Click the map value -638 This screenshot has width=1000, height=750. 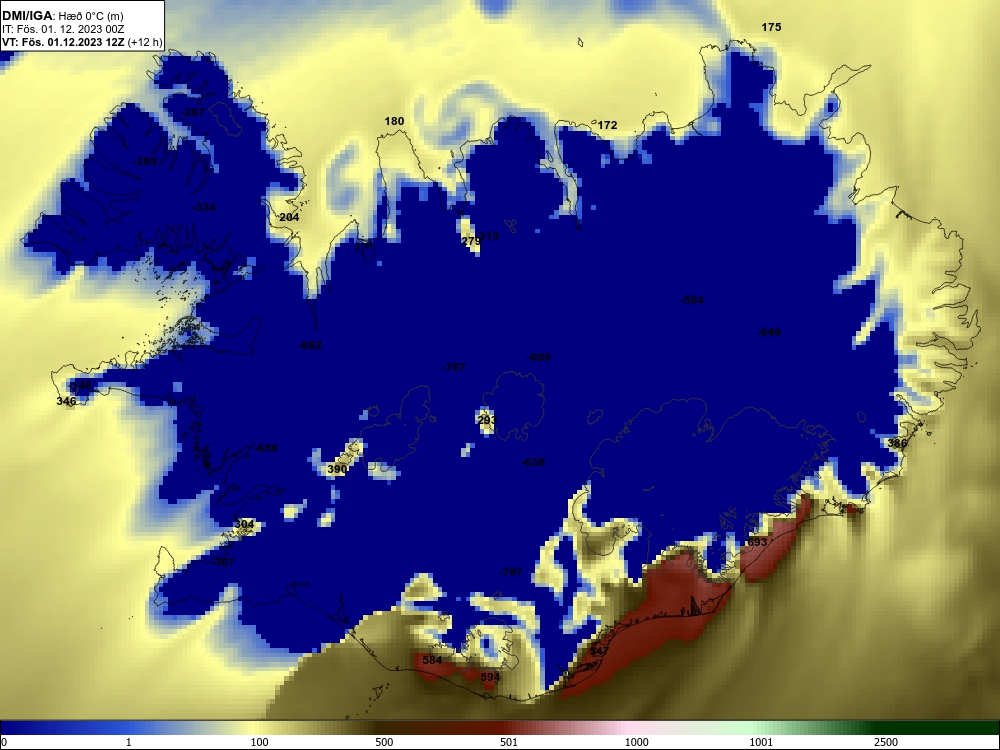(x=533, y=462)
